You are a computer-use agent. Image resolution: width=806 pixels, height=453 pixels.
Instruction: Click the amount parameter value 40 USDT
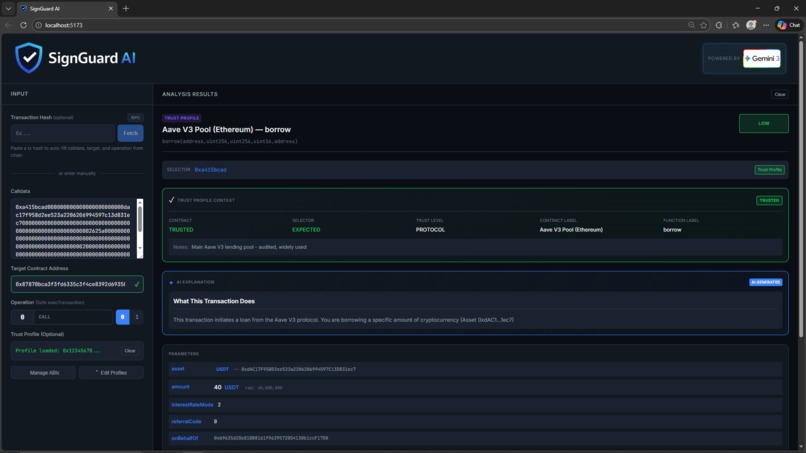point(226,387)
